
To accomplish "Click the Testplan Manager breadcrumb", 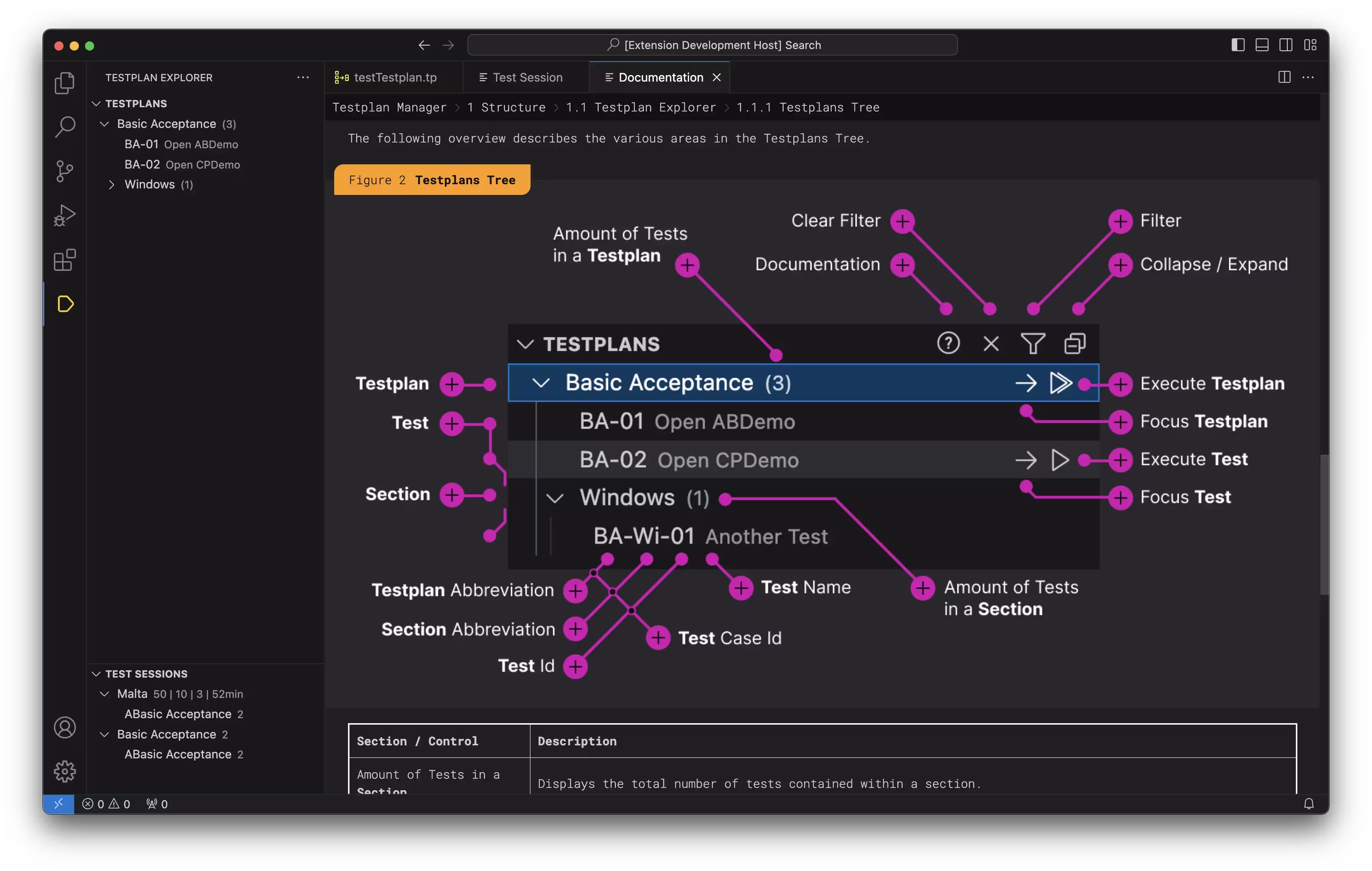I will coord(389,107).
